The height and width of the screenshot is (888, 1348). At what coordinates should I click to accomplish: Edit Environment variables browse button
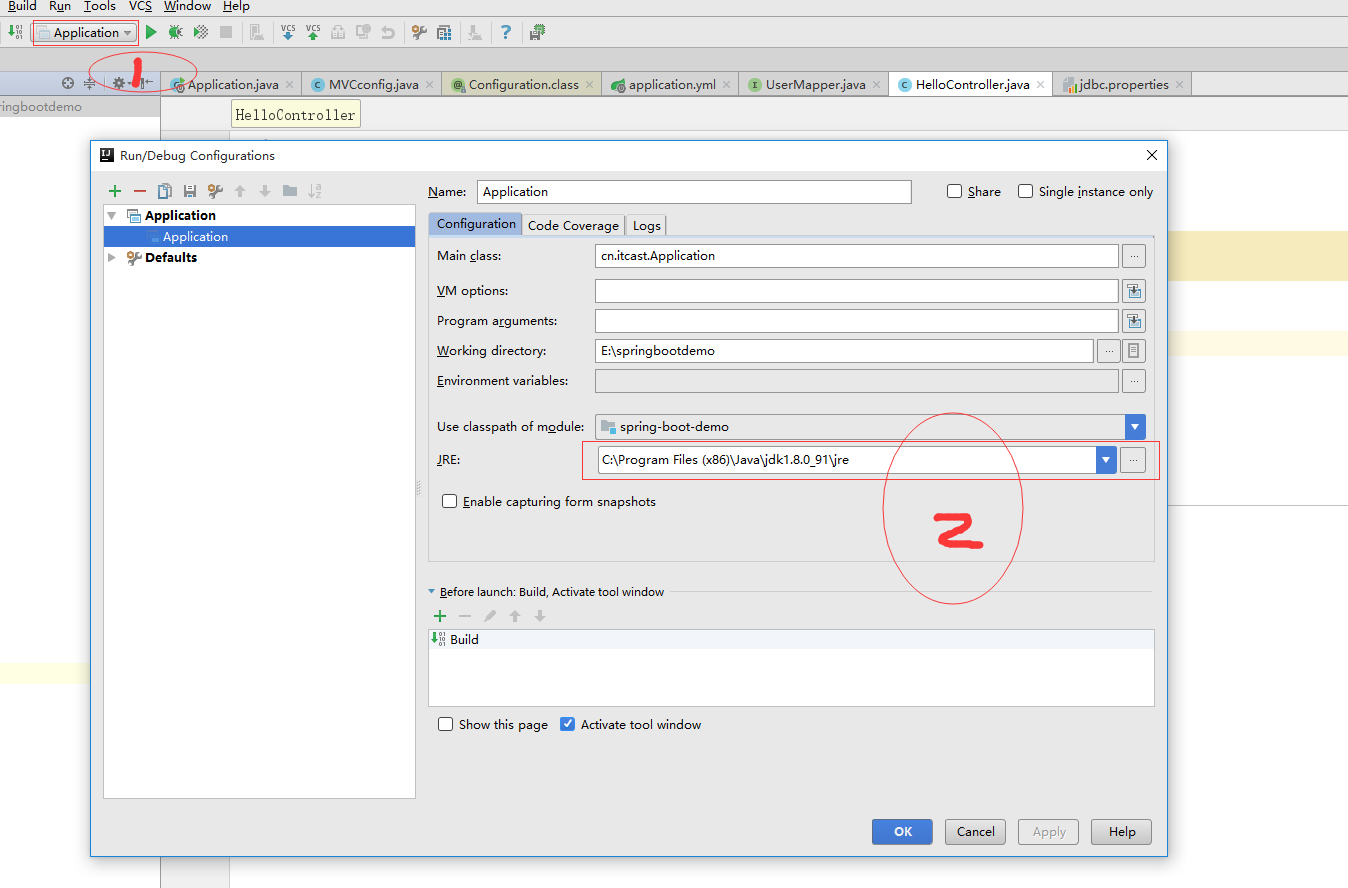tap(1134, 381)
